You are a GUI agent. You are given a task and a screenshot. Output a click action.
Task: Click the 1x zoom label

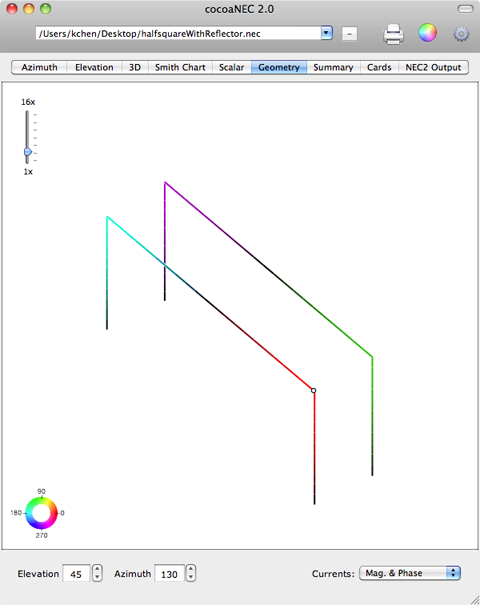tap(28, 172)
